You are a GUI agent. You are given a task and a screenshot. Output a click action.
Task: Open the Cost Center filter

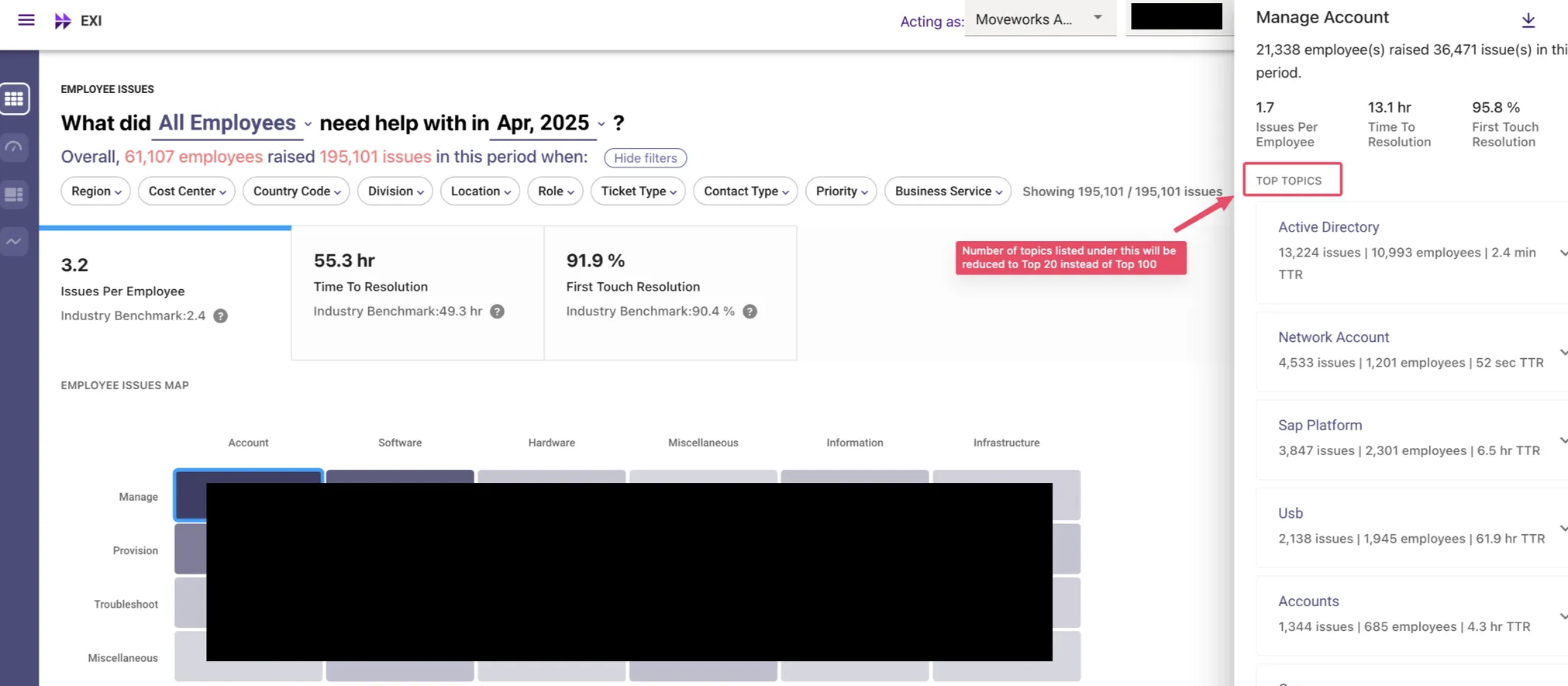(187, 191)
